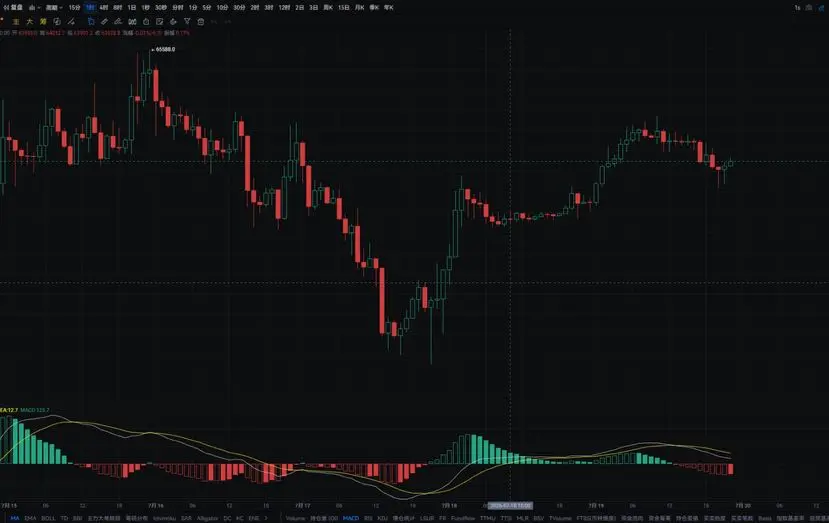829x523 pixels.
Task: Switch to the 1日 timeframe
Action: click(x=132, y=7)
